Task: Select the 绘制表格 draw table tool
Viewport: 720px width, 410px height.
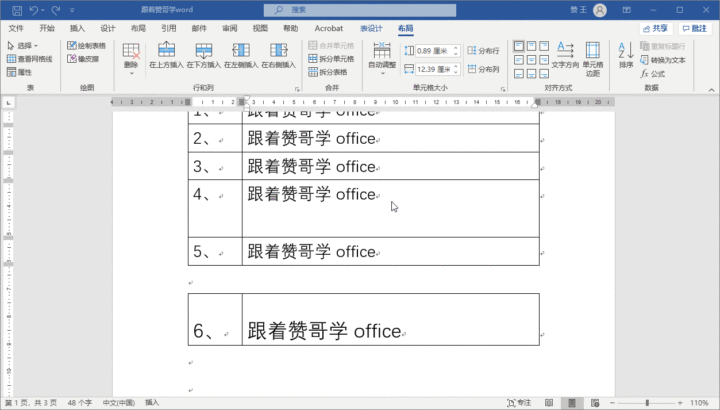Action: click(x=86, y=45)
